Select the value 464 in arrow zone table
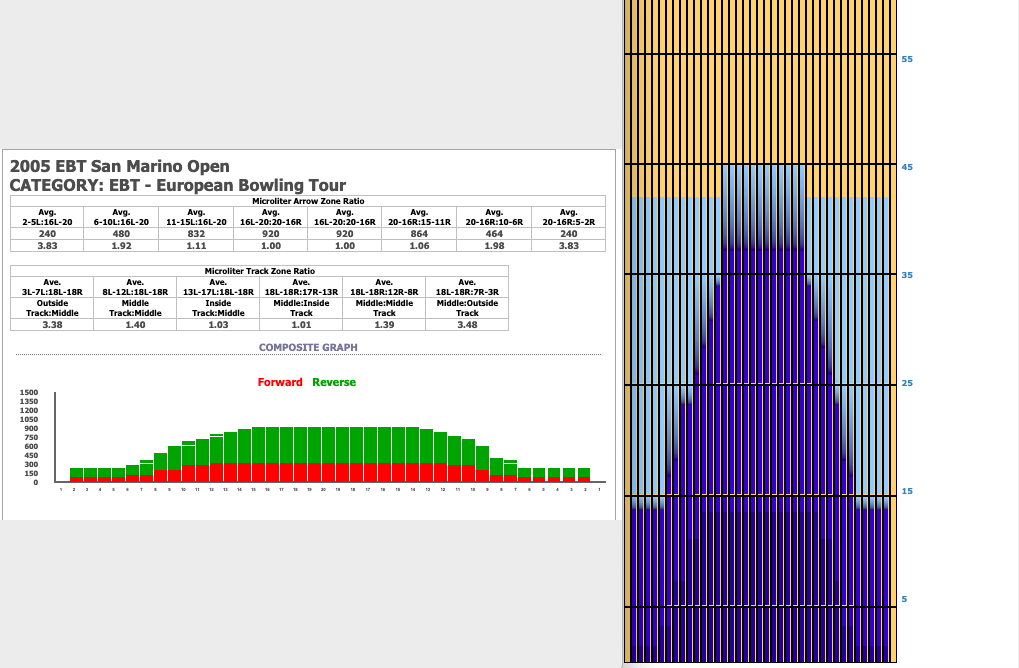 494,234
